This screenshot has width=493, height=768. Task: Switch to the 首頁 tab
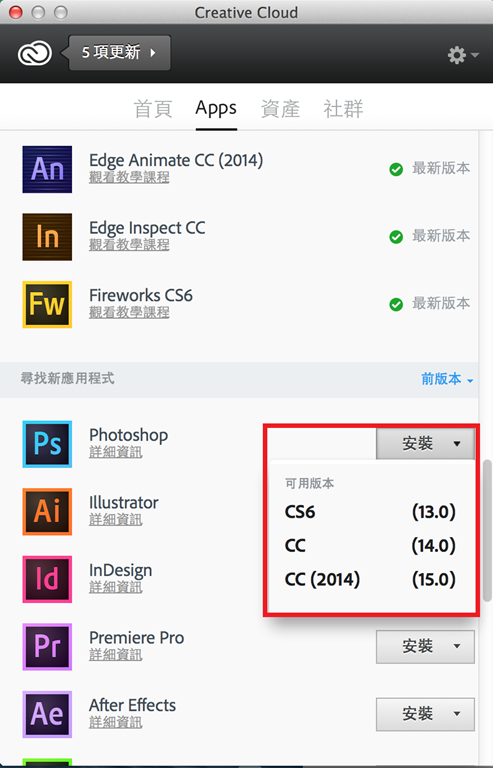click(153, 109)
